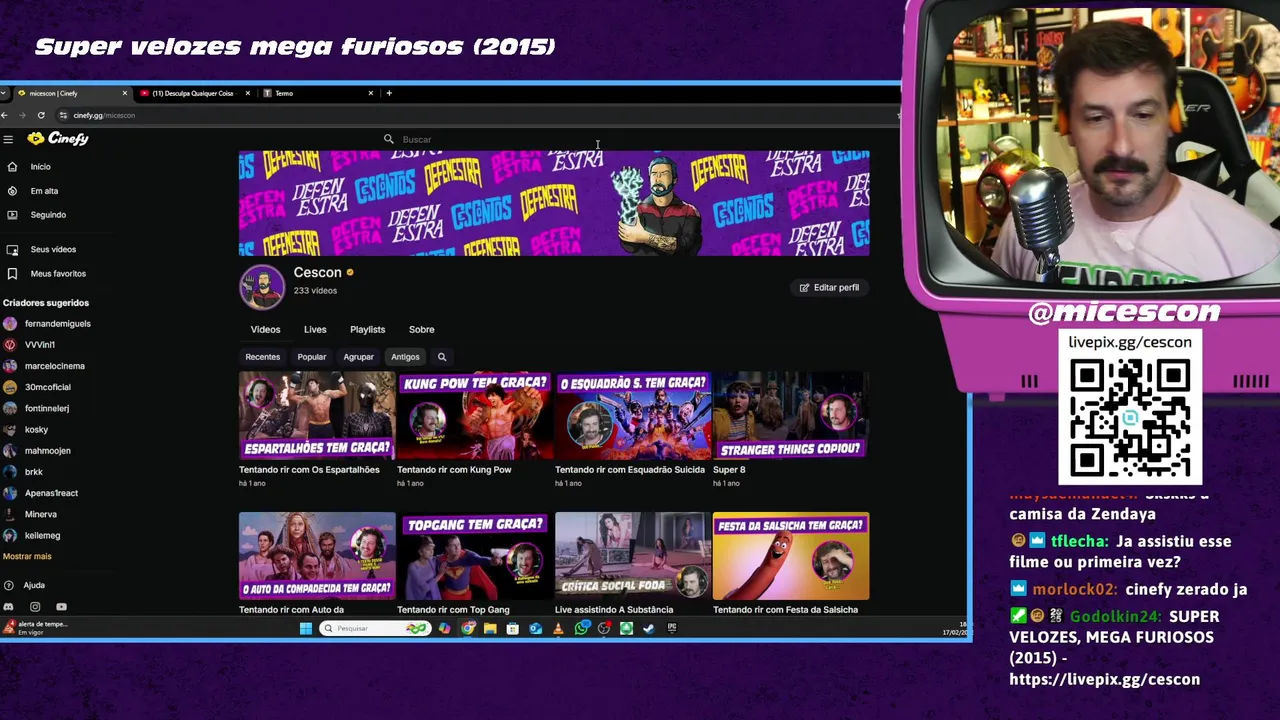Open Chrome from the taskbar
Viewport: 1280px width, 720px height.
coord(468,628)
